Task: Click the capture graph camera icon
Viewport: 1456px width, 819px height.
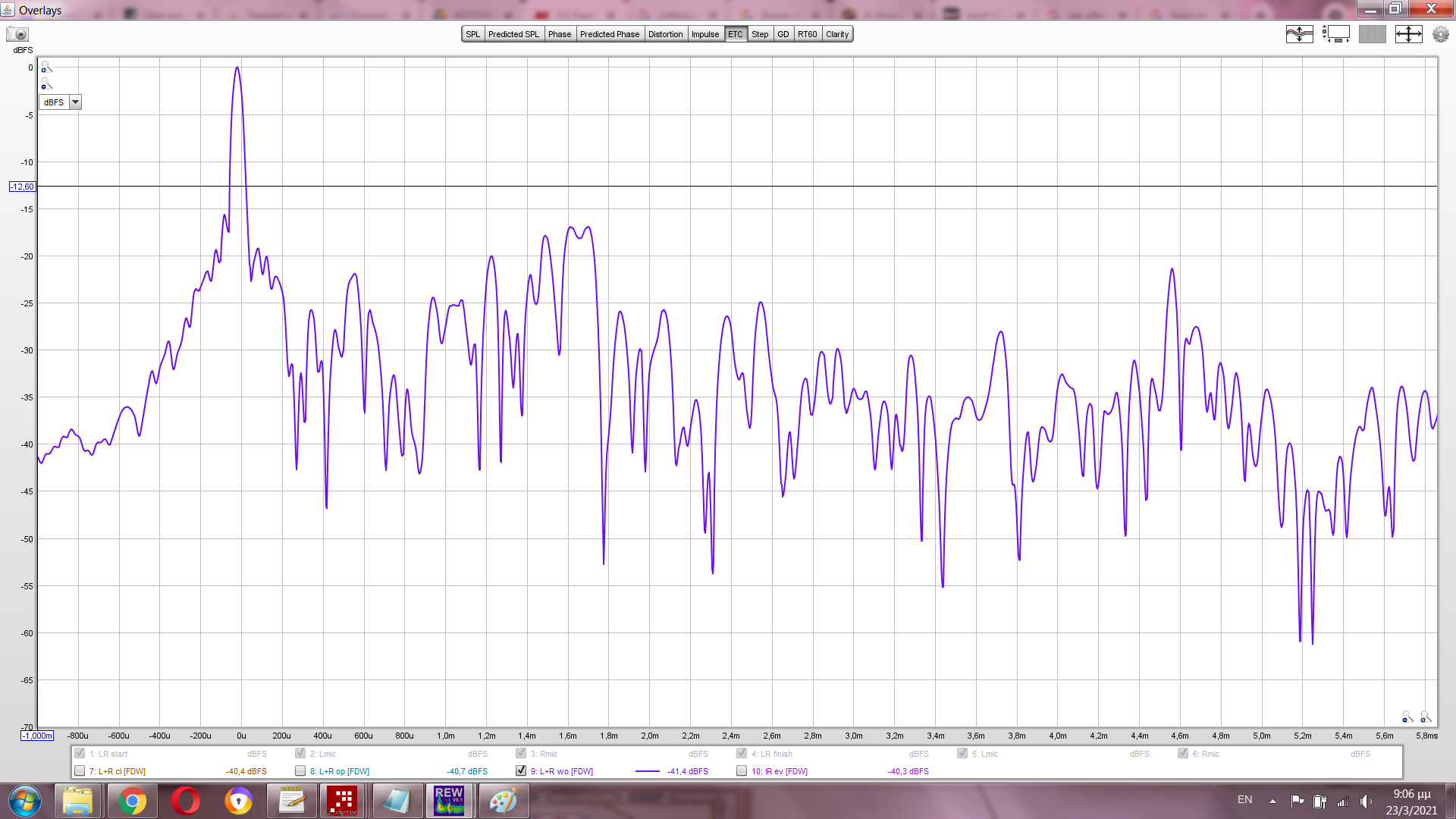Action: tap(17, 34)
